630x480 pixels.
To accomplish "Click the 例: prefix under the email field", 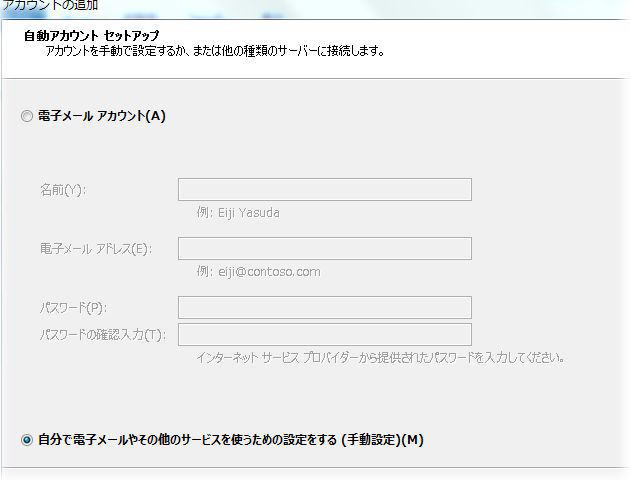I will (206, 271).
